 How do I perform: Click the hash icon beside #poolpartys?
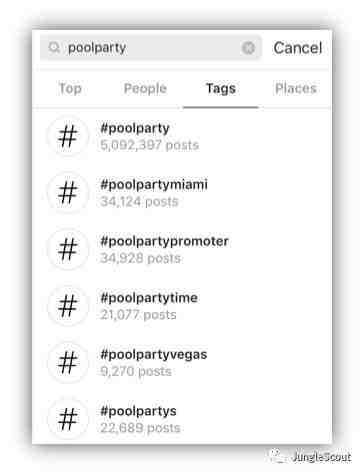coord(68,419)
